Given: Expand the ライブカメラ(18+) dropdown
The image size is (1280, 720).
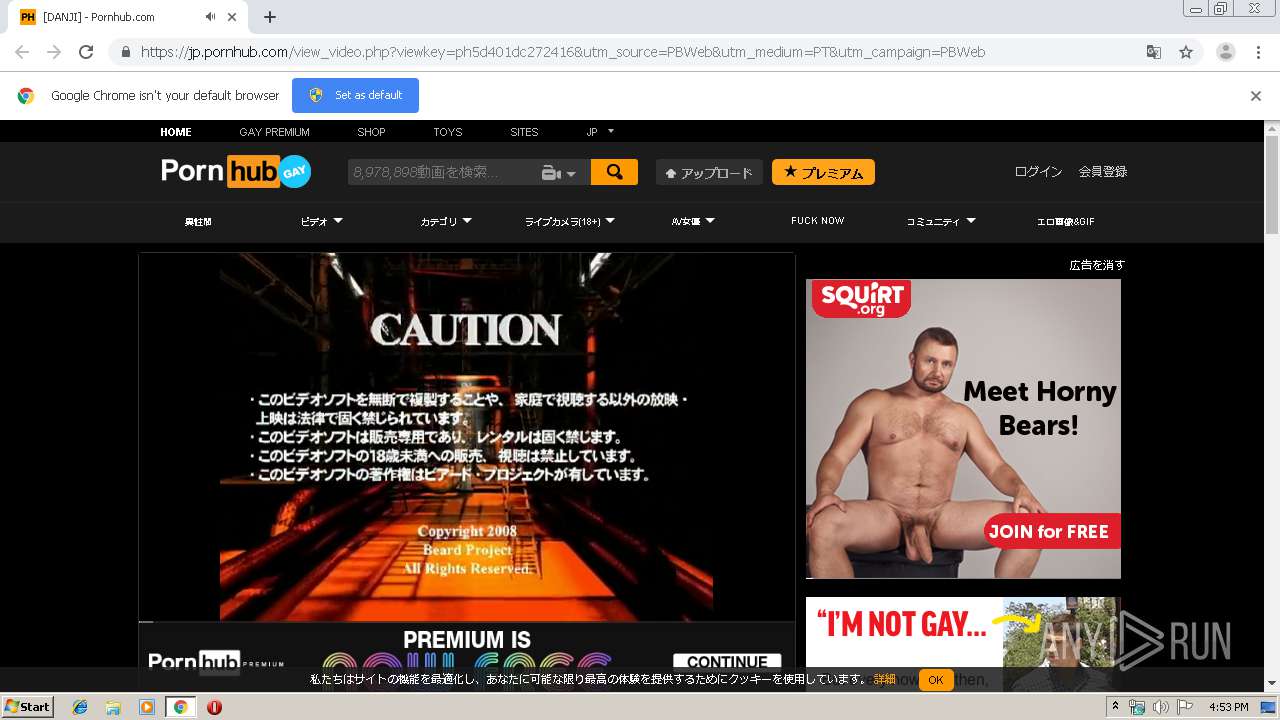Looking at the screenshot, I should coord(570,221).
